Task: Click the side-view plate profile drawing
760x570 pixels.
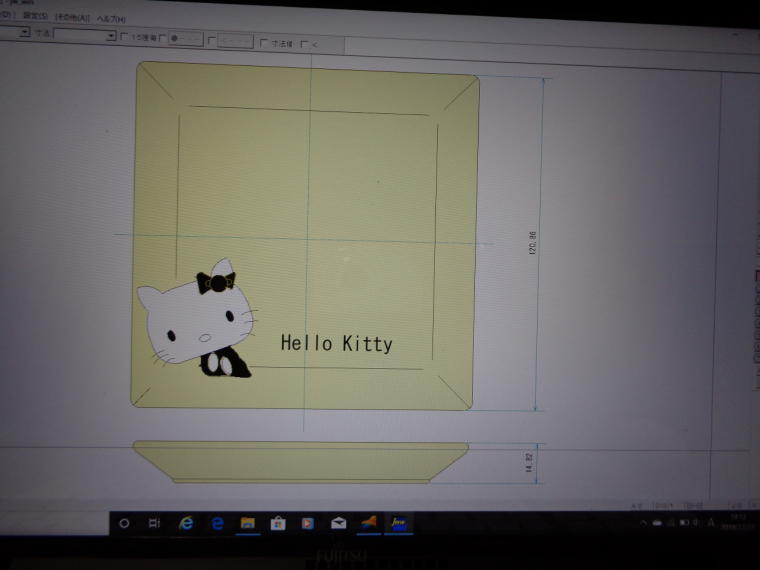Action: pyautogui.click(x=301, y=462)
